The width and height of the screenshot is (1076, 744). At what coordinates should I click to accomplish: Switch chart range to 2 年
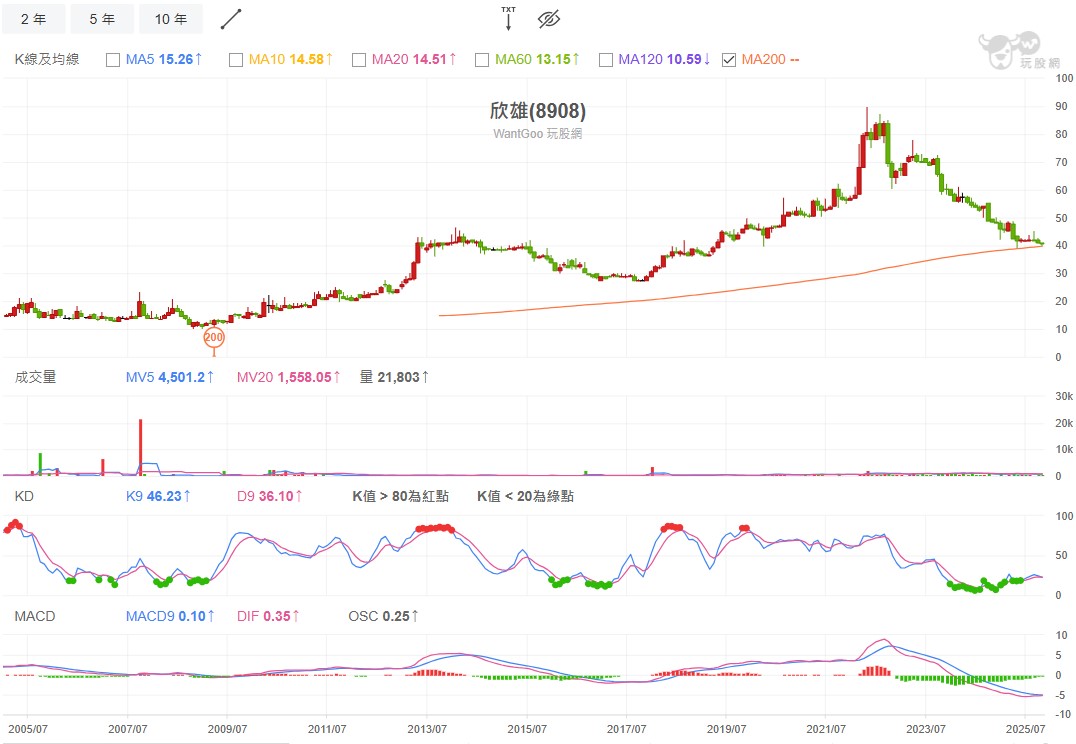pyautogui.click(x=33, y=19)
